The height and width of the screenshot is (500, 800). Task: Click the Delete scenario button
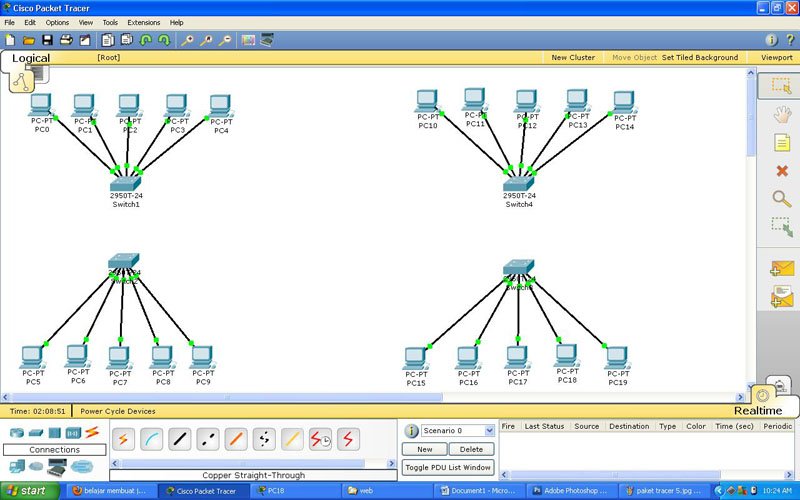click(x=471, y=449)
